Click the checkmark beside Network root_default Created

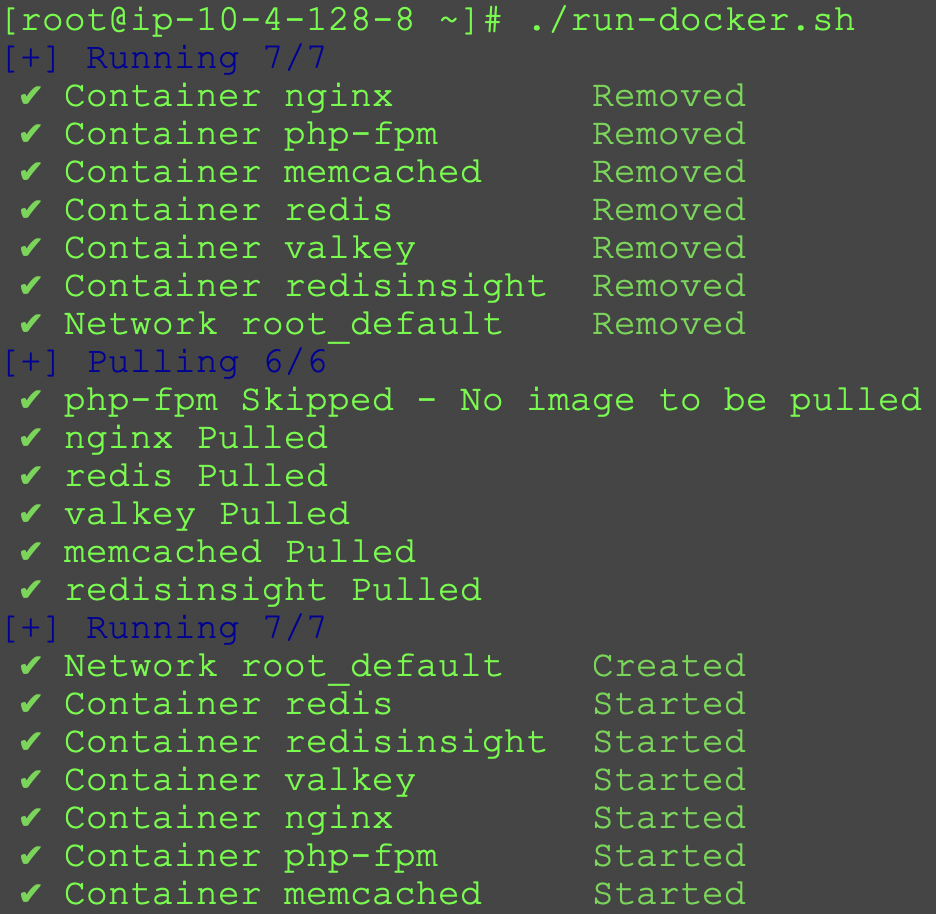point(31,667)
